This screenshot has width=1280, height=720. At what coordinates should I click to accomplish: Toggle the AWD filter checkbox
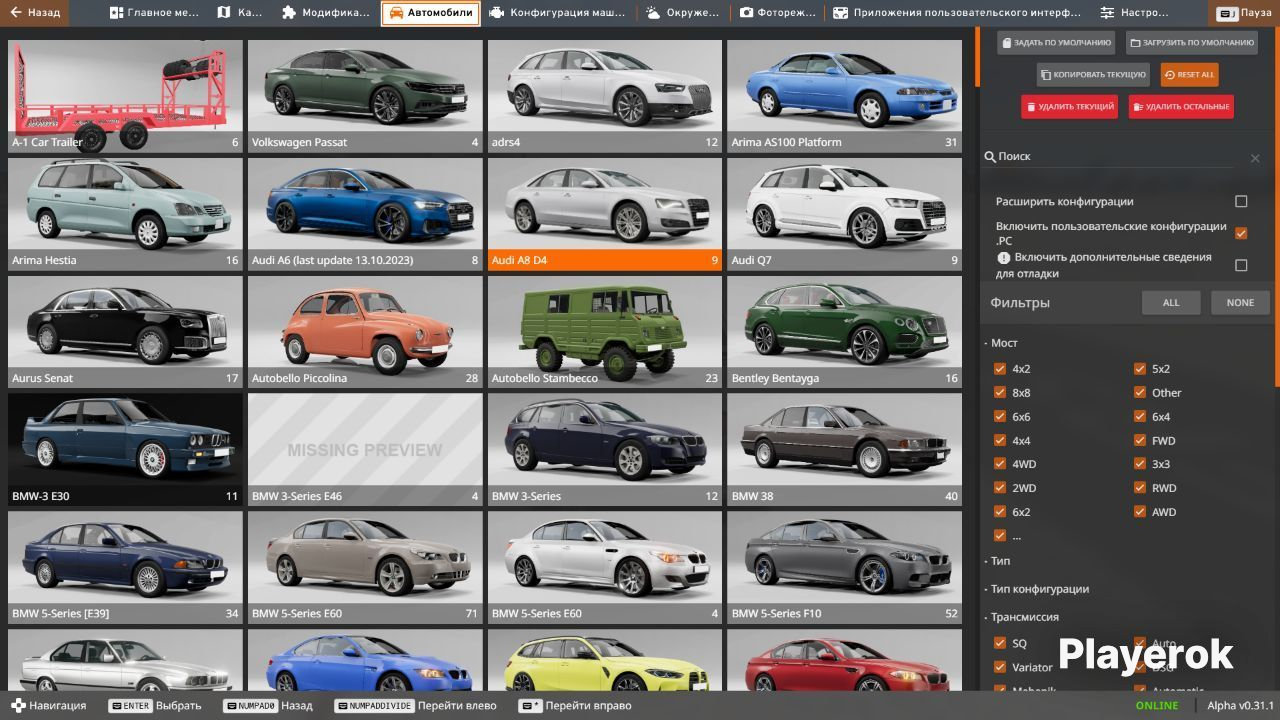click(x=1140, y=512)
